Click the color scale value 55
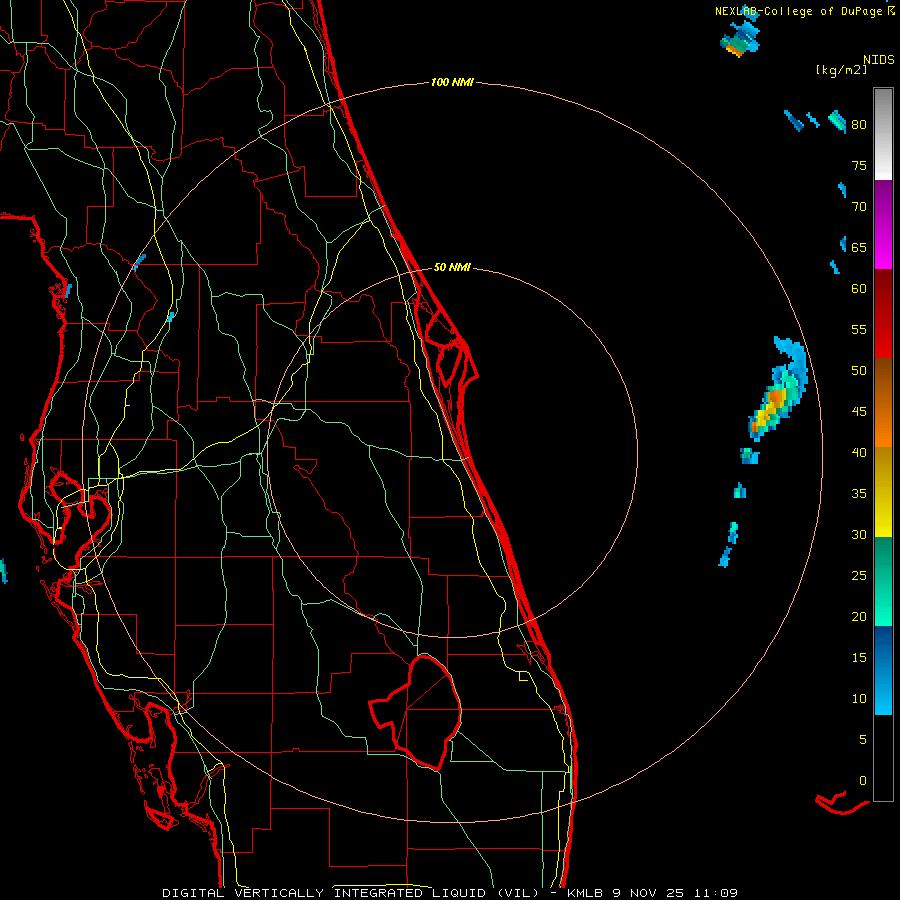Viewport: 900px width, 900px height. tap(859, 329)
